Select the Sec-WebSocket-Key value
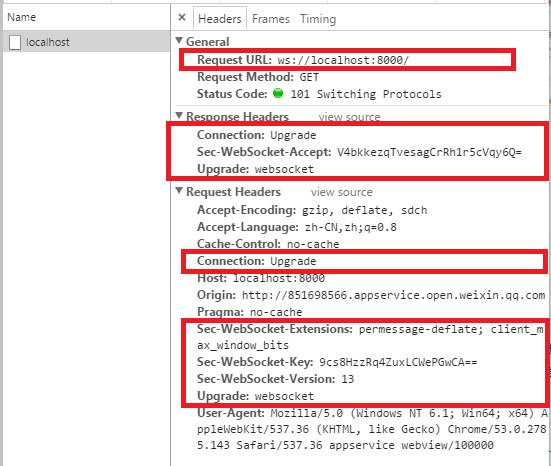This screenshot has height=466, width=551. pos(398,362)
